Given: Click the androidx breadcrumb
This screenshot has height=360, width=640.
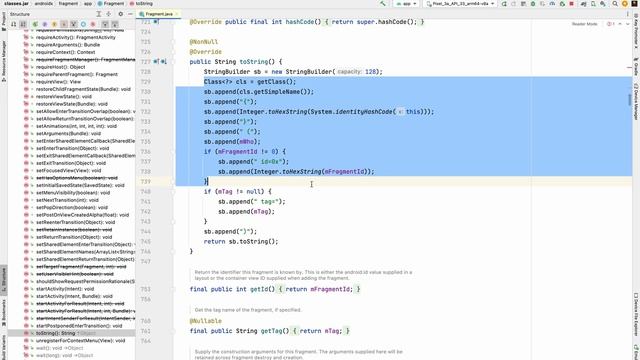Looking at the screenshot, I should click(44, 3).
